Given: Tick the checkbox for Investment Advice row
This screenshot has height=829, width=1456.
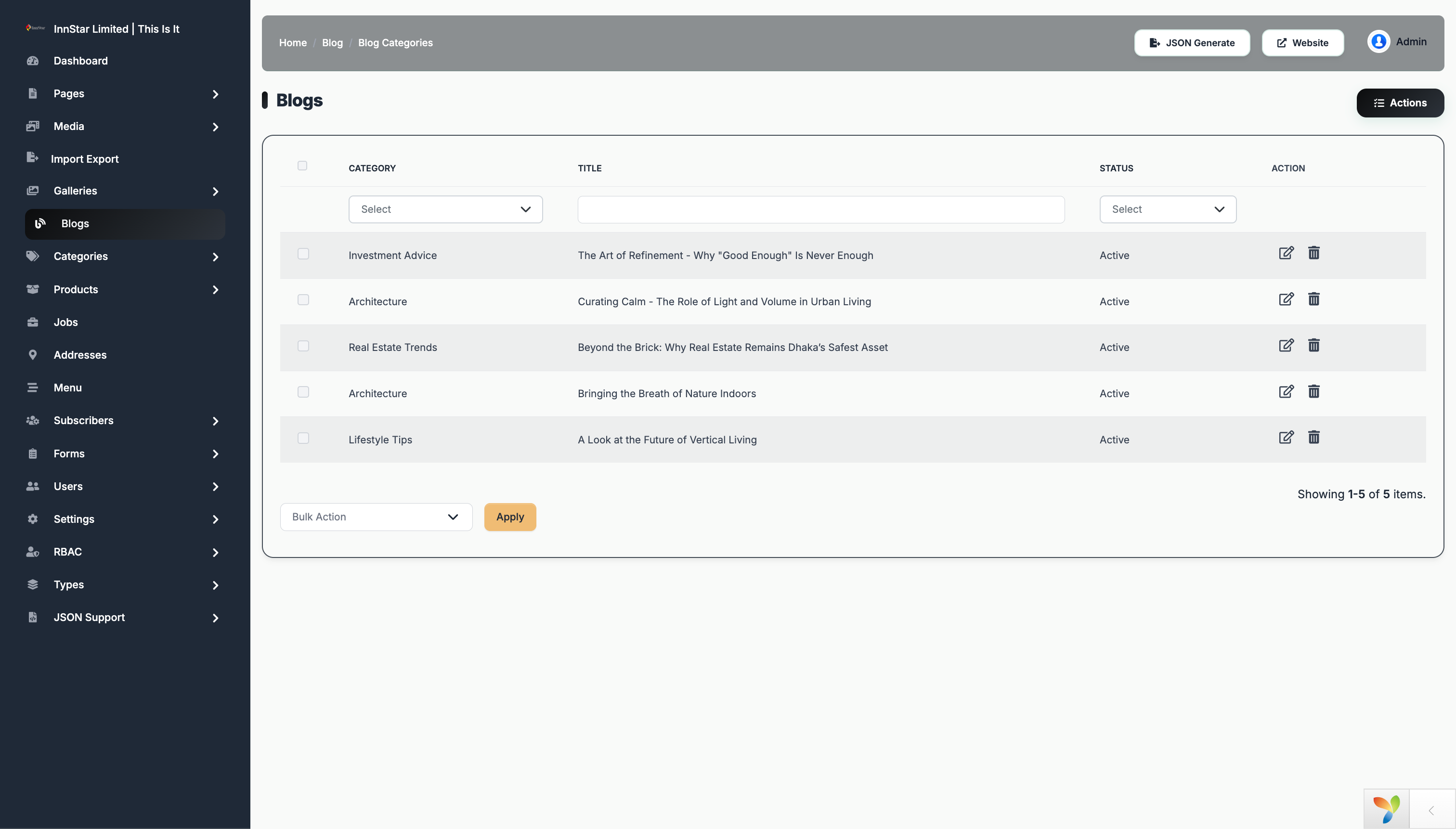Looking at the screenshot, I should [303, 254].
